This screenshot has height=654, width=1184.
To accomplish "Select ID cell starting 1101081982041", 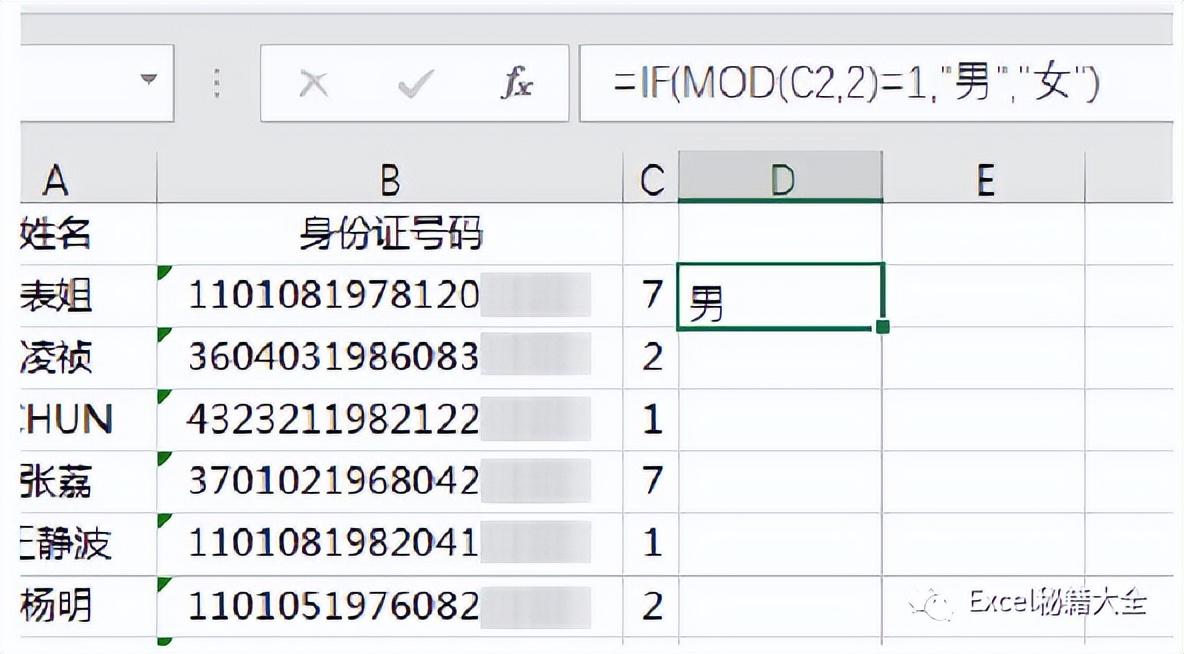I will (x=390, y=543).
